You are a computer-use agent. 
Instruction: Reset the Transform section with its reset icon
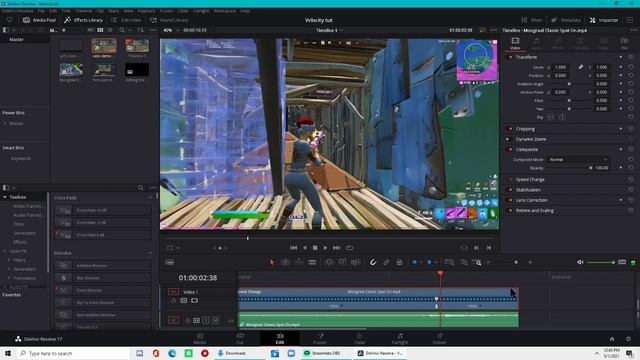[x=631, y=57]
